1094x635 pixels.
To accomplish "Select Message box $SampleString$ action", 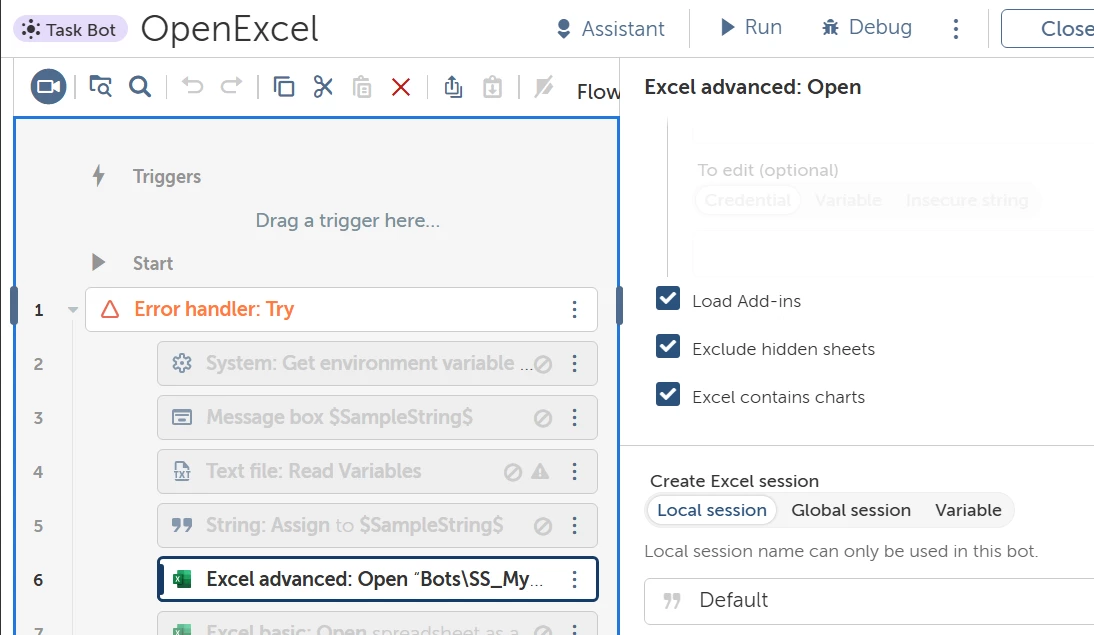I will click(x=377, y=417).
